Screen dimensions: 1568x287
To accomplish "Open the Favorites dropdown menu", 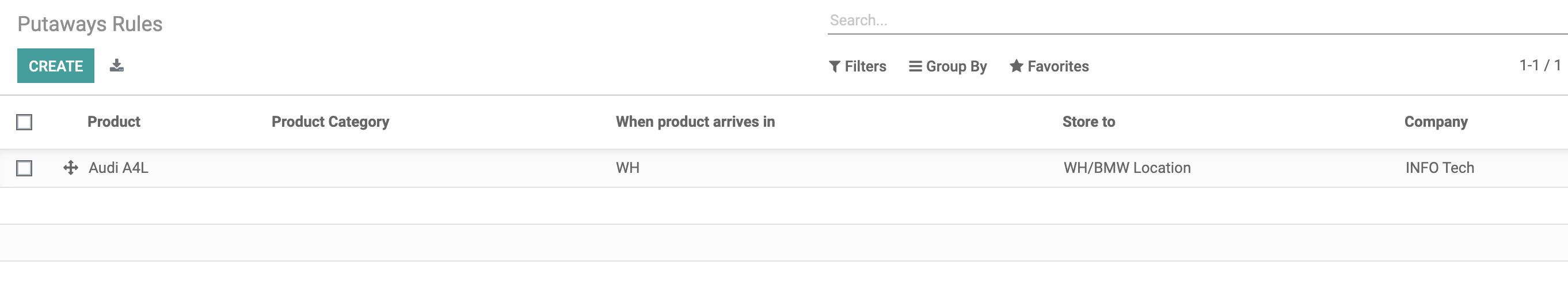I will pyautogui.click(x=1049, y=66).
